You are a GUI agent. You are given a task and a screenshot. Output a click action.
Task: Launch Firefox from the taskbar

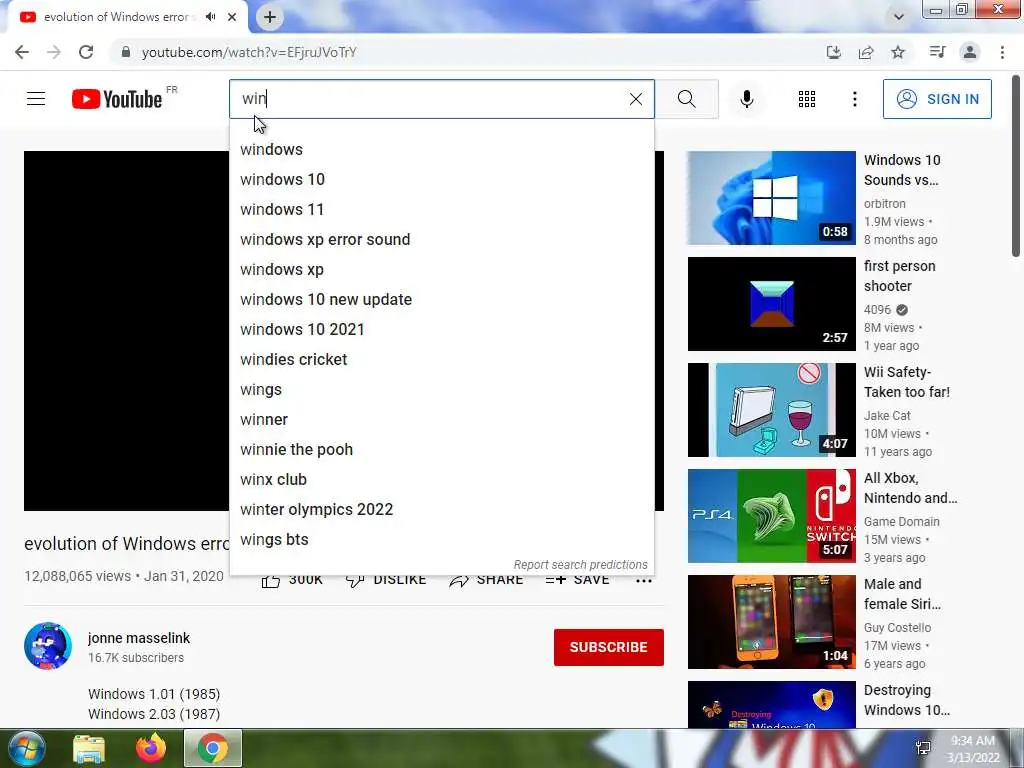(151, 748)
